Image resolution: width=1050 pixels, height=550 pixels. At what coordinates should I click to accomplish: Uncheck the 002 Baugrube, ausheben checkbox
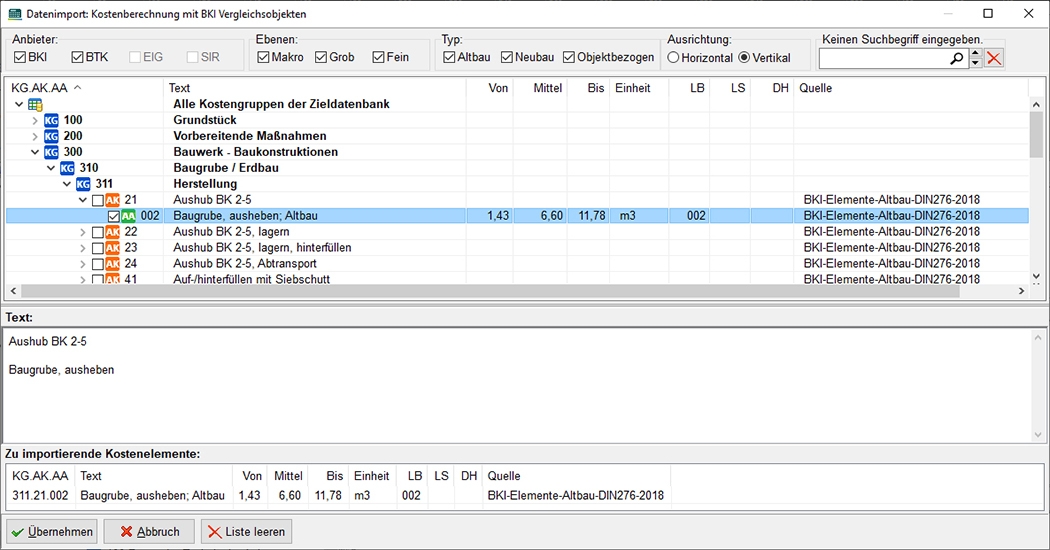coord(114,216)
